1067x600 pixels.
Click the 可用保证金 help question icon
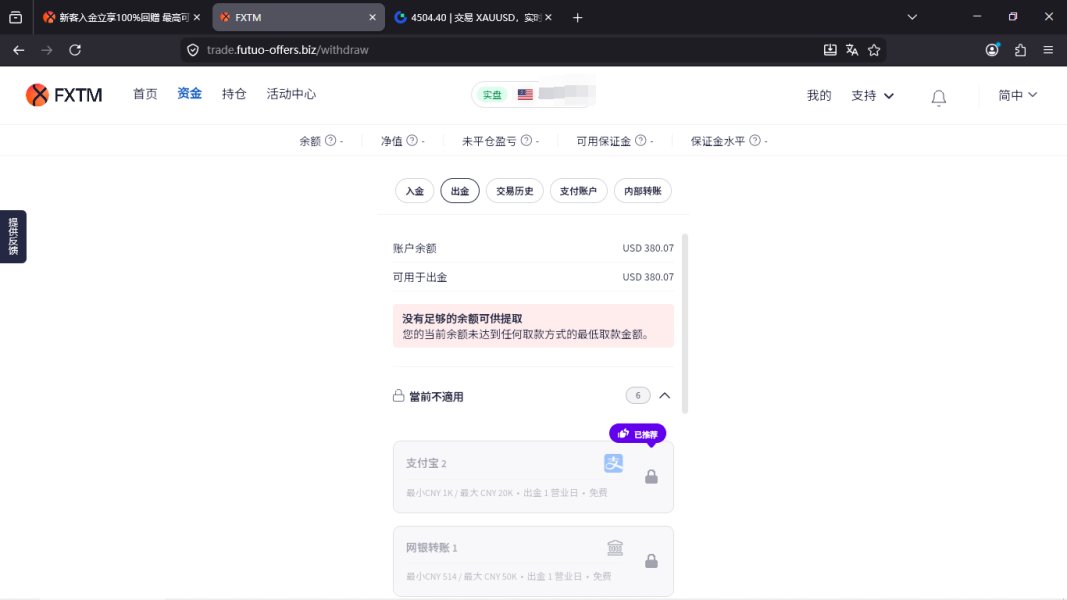(640, 140)
